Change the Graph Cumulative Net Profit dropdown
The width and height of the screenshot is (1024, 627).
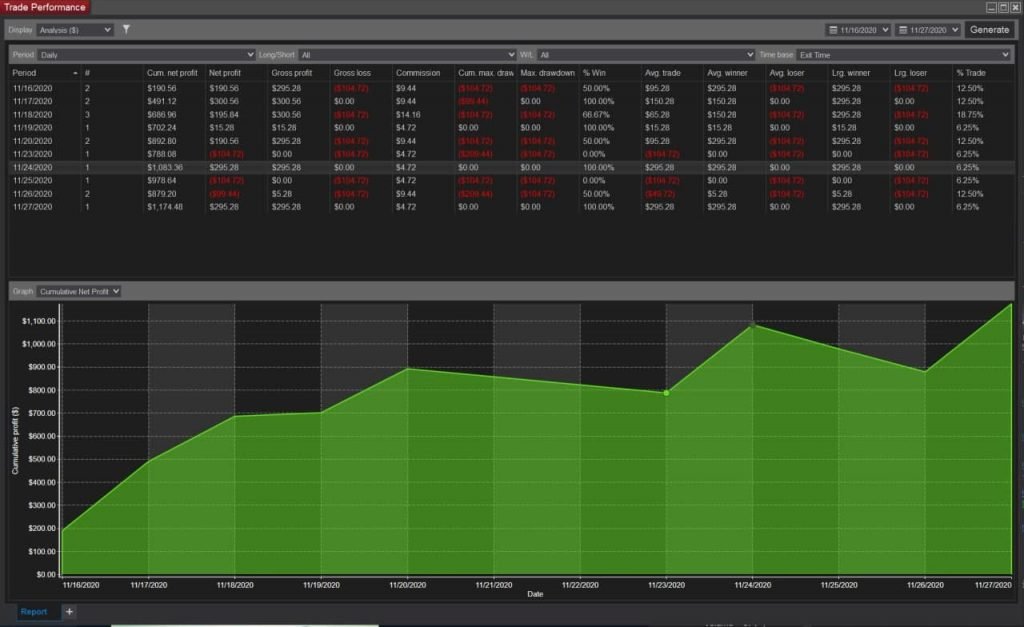(79, 291)
